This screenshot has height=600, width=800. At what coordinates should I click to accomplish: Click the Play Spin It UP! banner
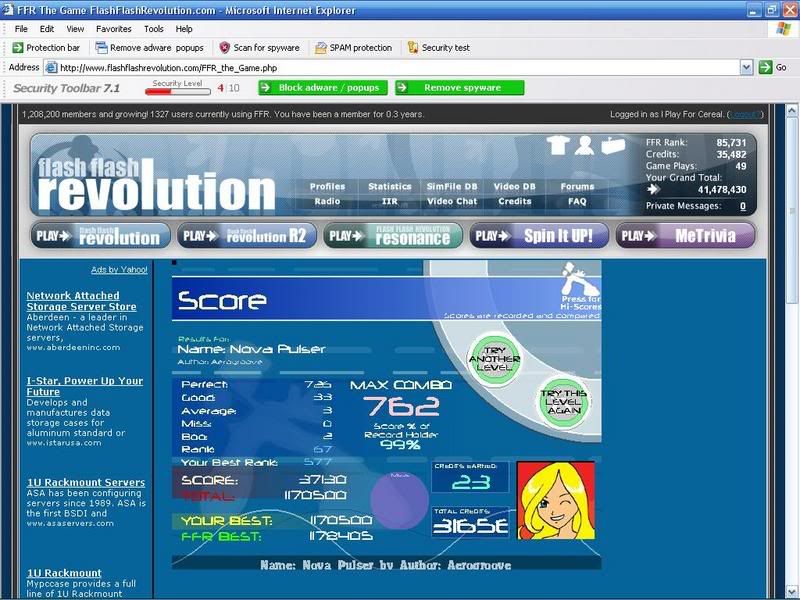pos(538,236)
